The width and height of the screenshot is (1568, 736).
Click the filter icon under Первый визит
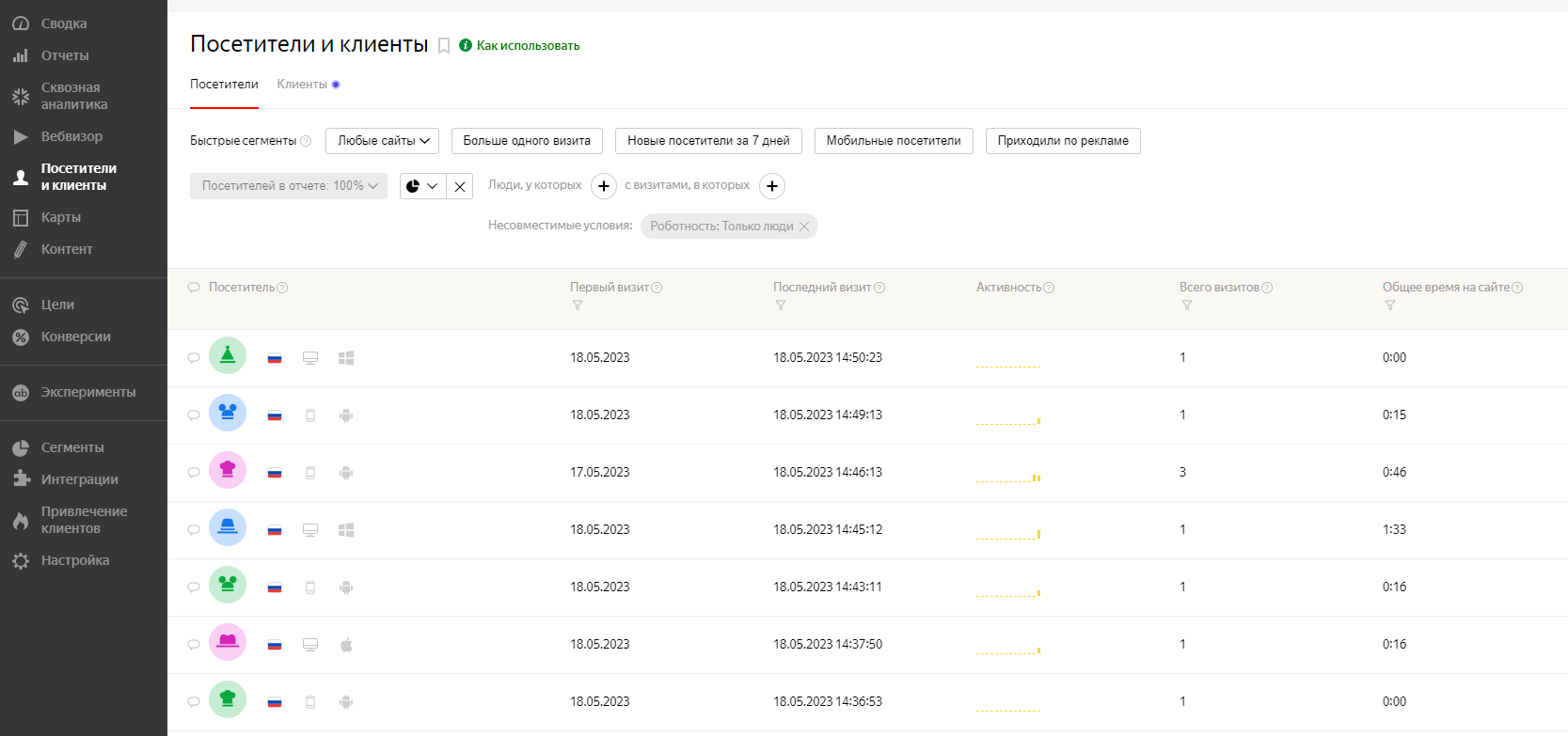(578, 305)
